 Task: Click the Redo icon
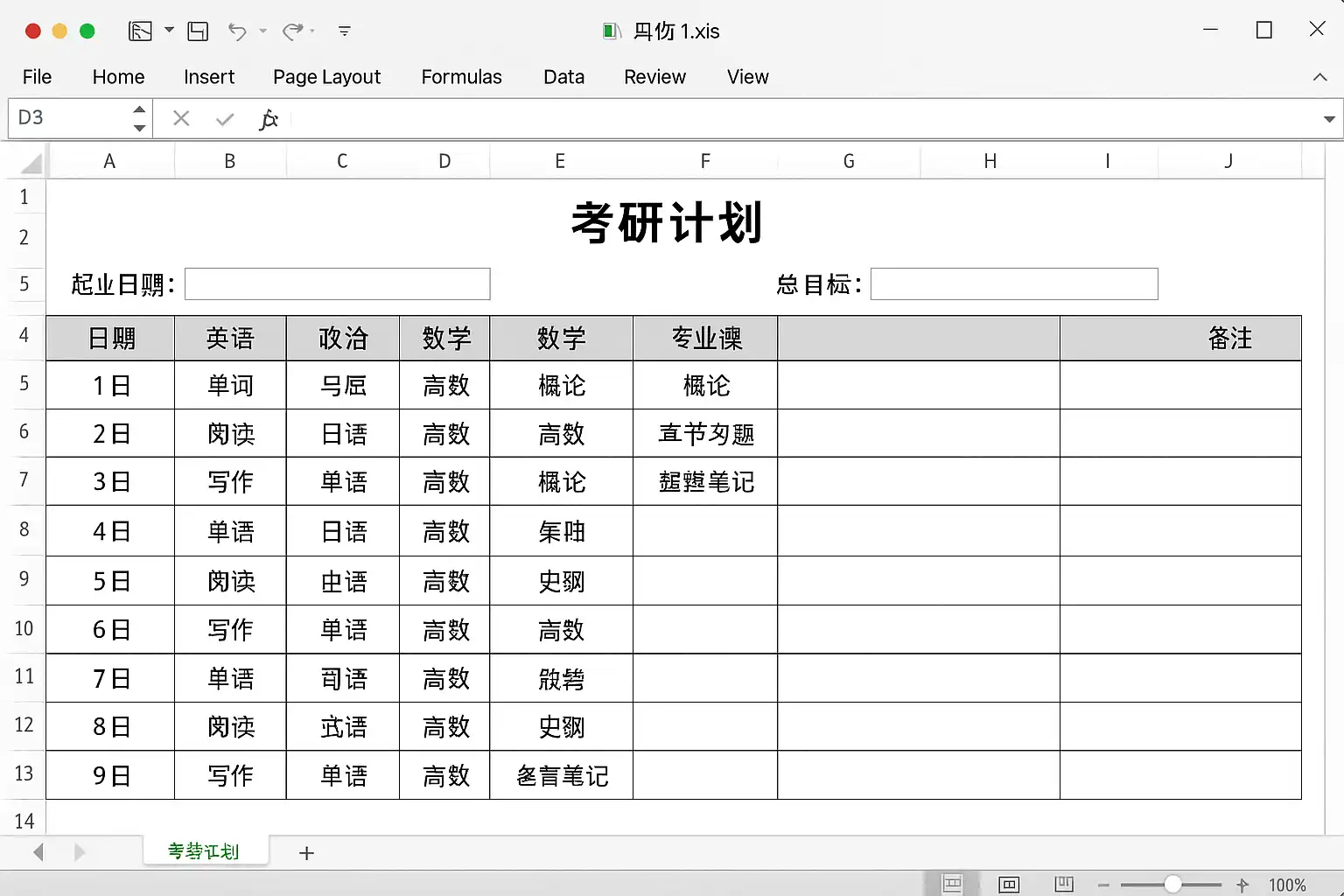291,31
